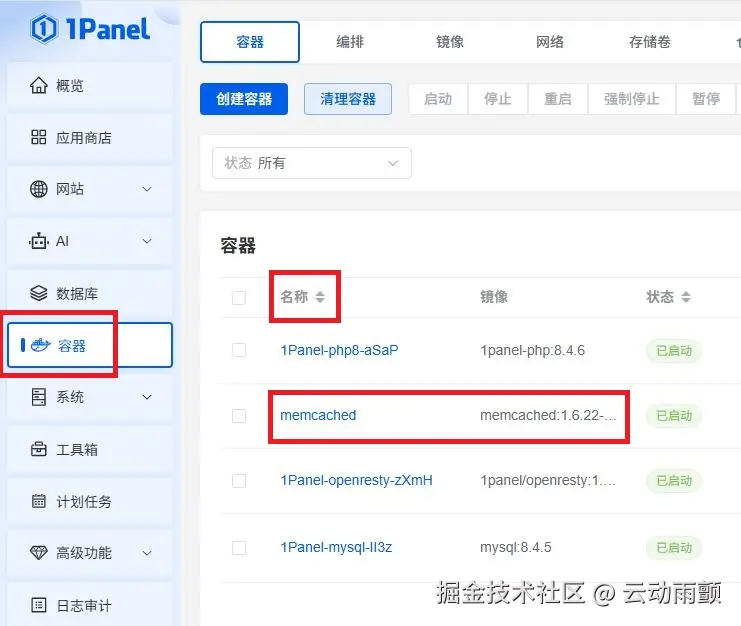Screen dimensions: 741x626
Task: Open 概览 in the sidebar
Action: tap(90, 86)
